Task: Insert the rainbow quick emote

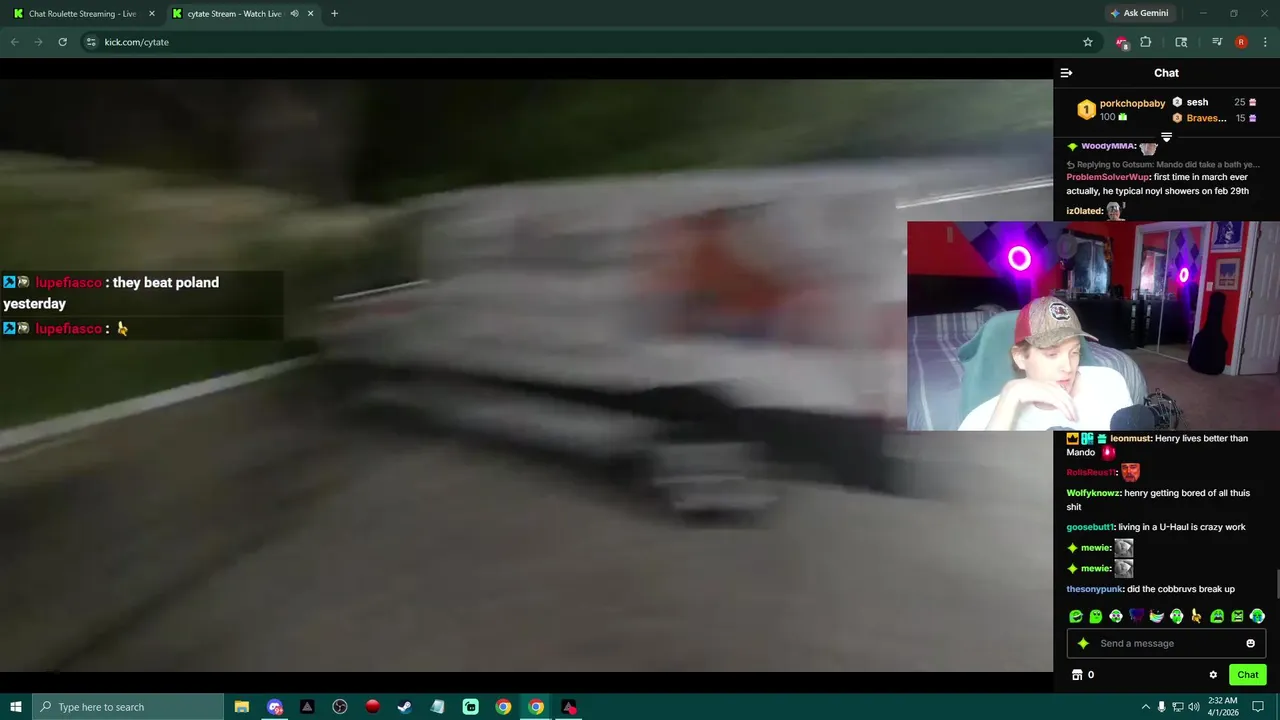Action: pyautogui.click(x=1157, y=617)
